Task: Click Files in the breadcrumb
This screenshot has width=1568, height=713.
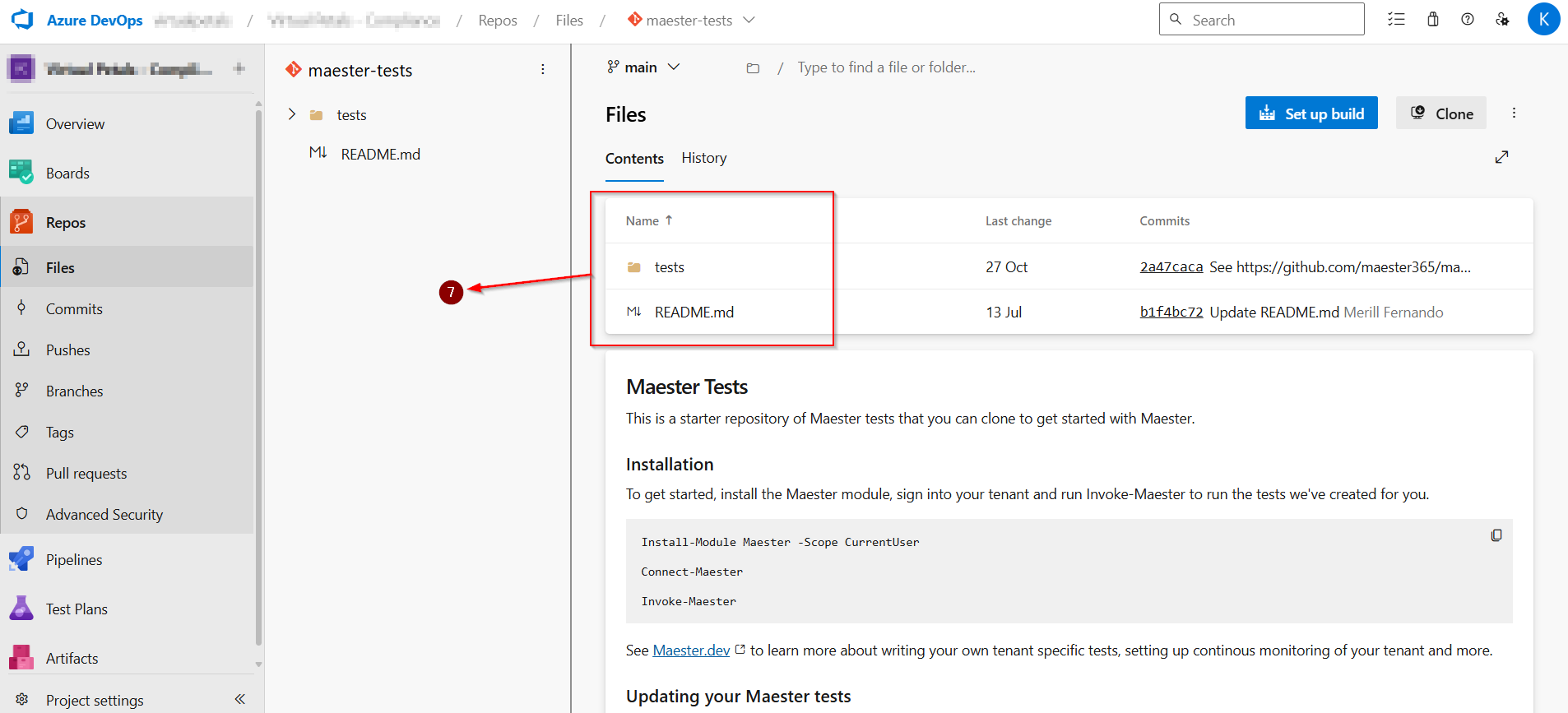Action: [x=569, y=20]
